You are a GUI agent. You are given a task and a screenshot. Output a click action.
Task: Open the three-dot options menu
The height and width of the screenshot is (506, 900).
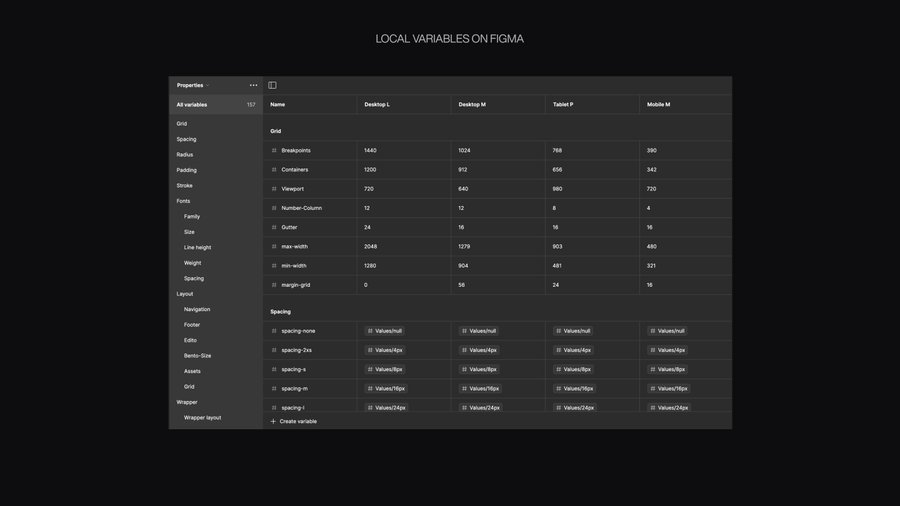pyautogui.click(x=253, y=85)
